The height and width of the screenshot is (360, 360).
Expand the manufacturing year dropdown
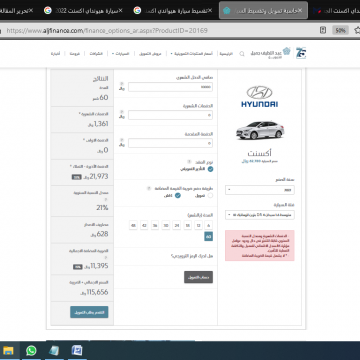pyautogui.click(x=260, y=190)
